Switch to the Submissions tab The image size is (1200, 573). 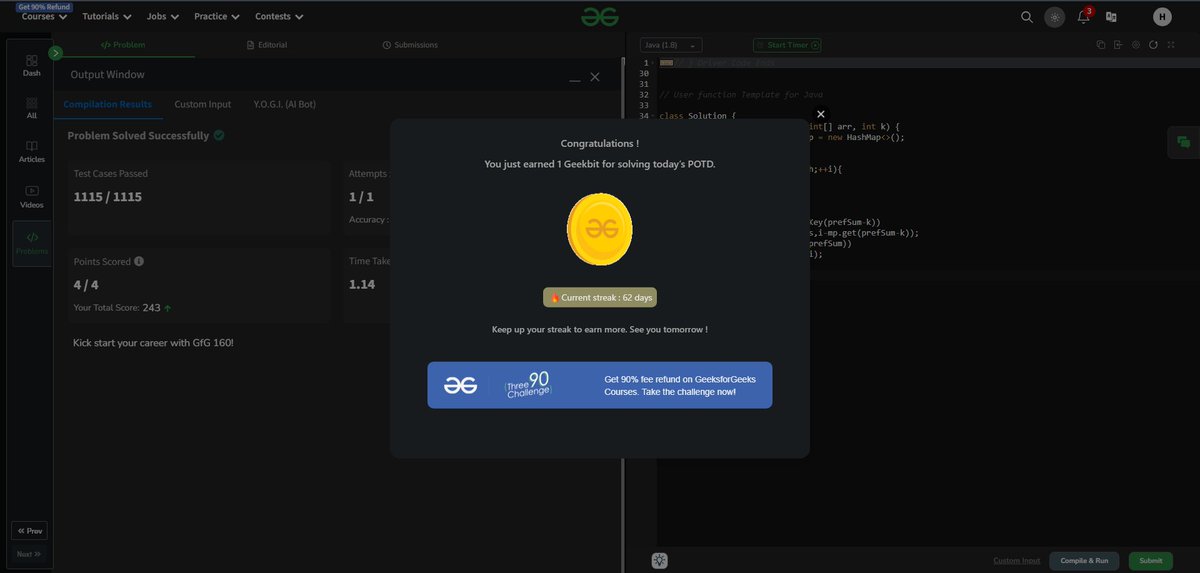pos(410,45)
